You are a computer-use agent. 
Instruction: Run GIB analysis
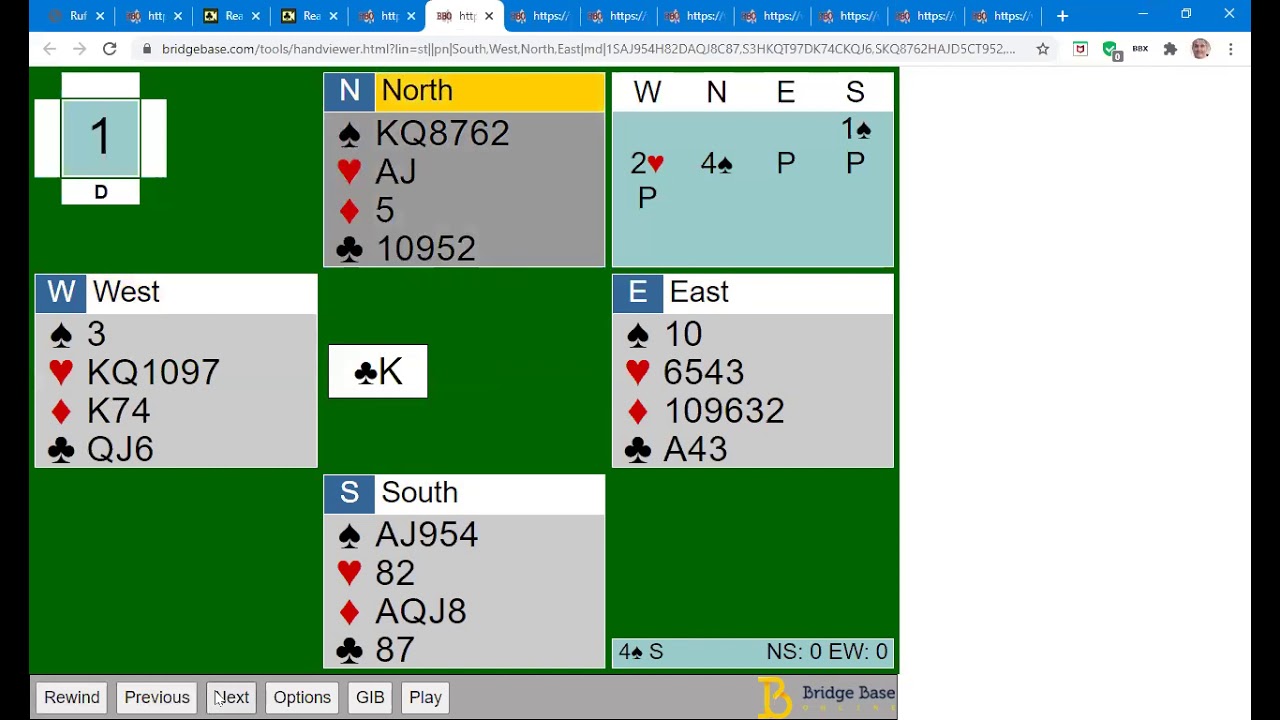pyautogui.click(x=370, y=697)
